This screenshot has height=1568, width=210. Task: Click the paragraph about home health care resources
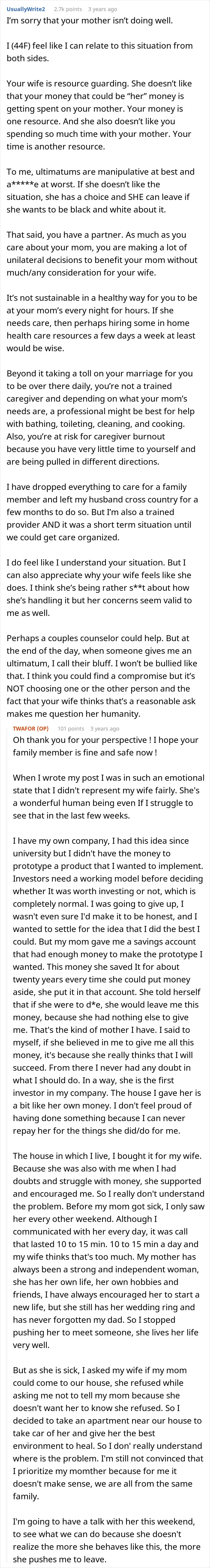[102, 323]
